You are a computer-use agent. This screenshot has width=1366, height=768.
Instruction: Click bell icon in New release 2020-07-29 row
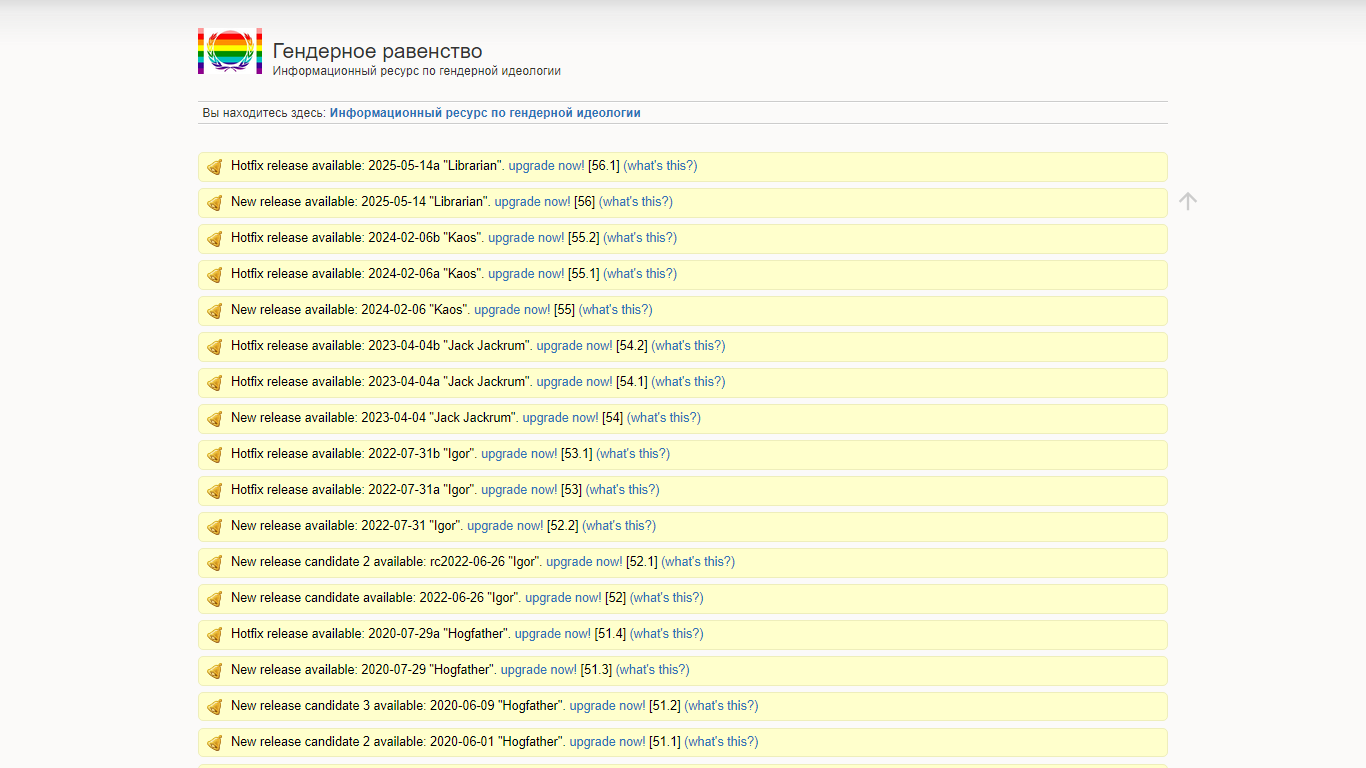click(x=215, y=671)
